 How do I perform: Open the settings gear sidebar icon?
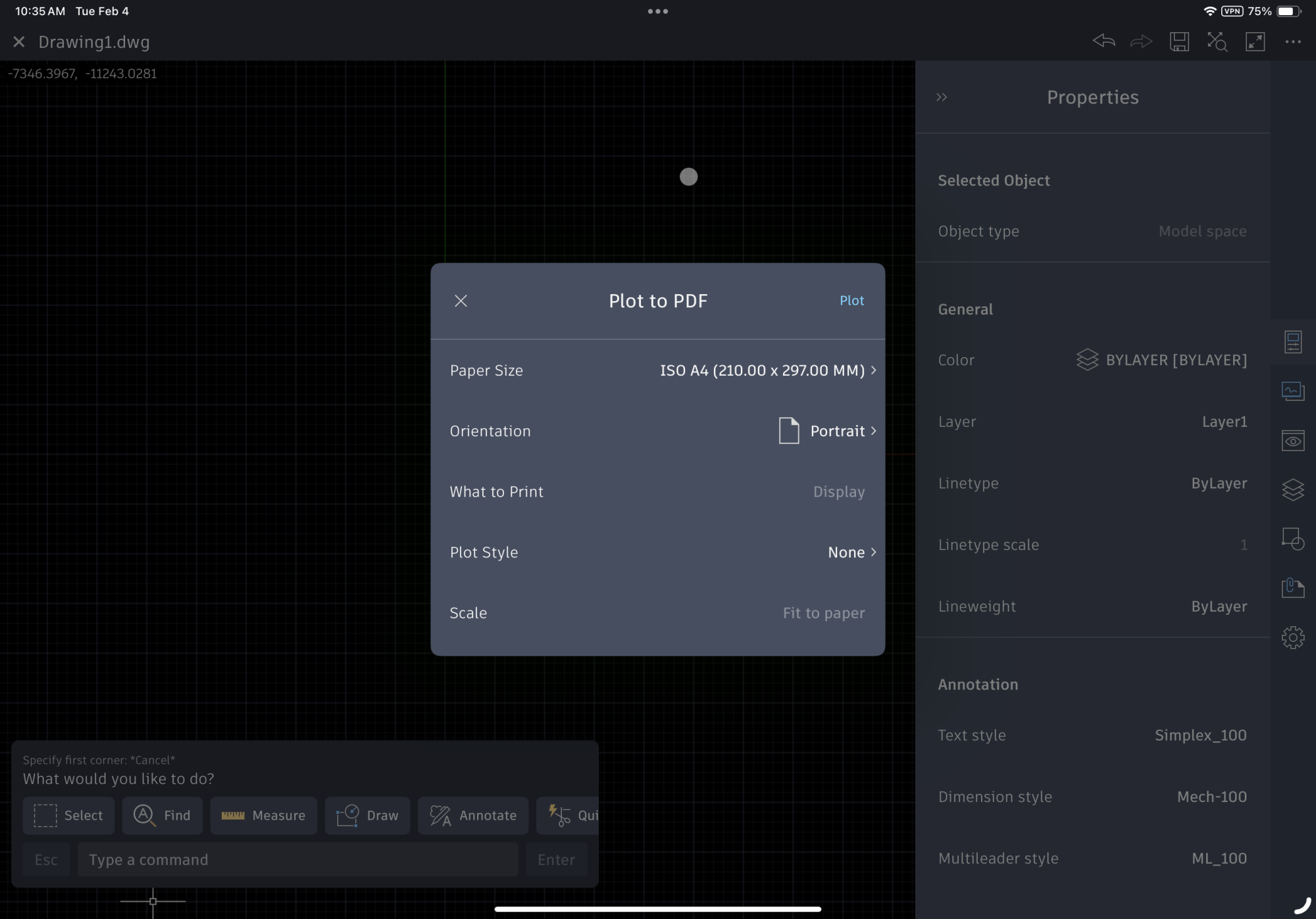[x=1292, y=637]
